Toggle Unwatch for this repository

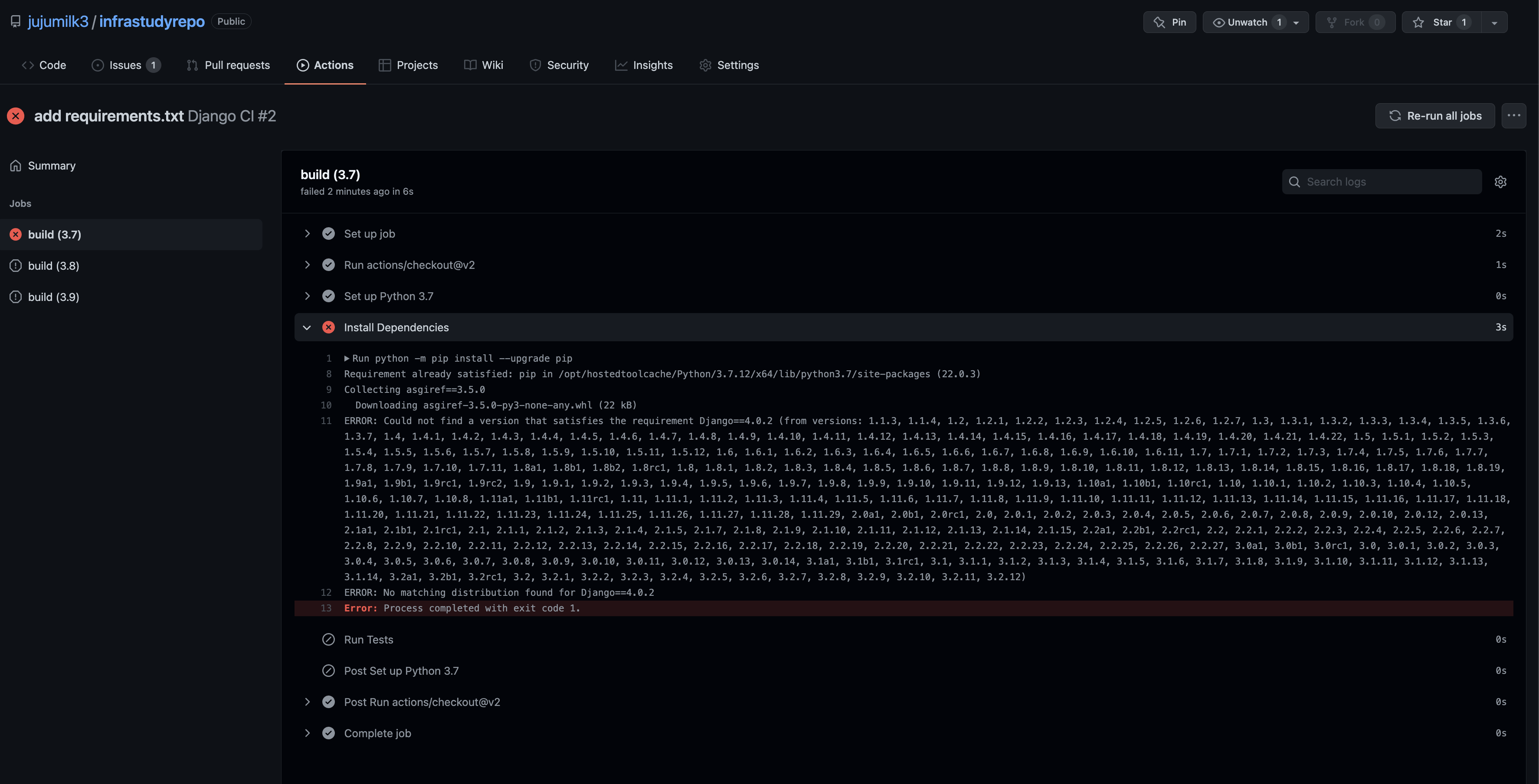tap(1246, 22)
